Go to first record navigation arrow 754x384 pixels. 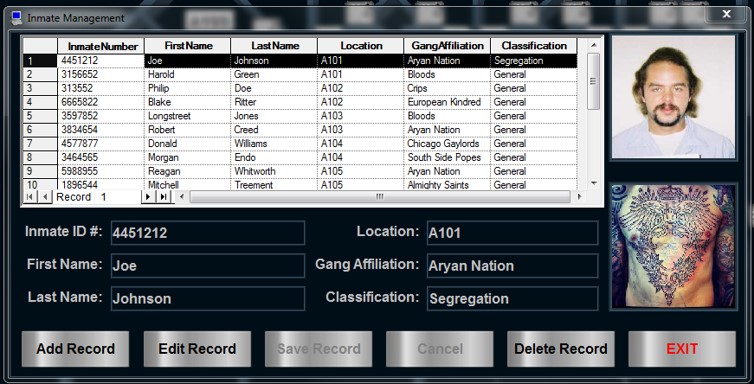[x=30, y=197]
